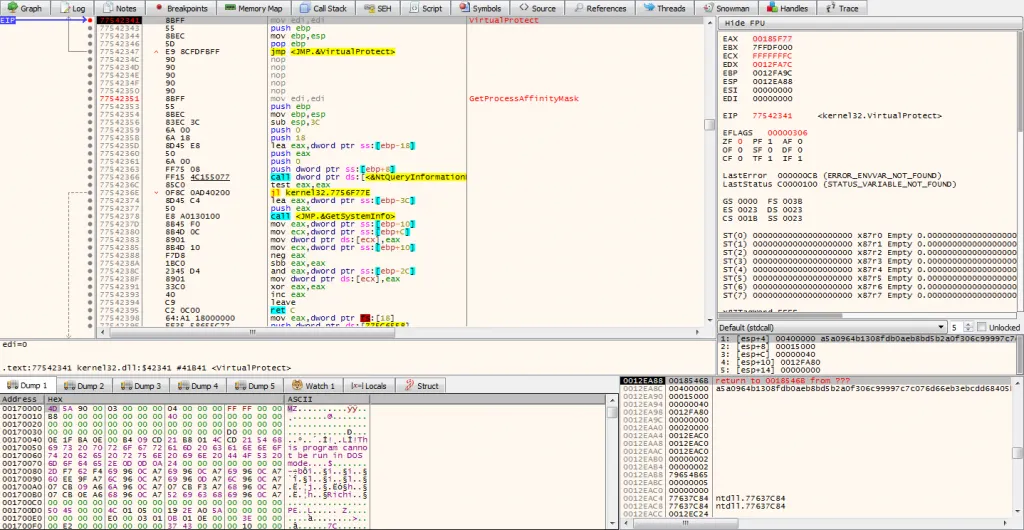The width and height of the screenshot is (1024, 530).
Task: Open the Graph view icon
Action: click(11, 8)
